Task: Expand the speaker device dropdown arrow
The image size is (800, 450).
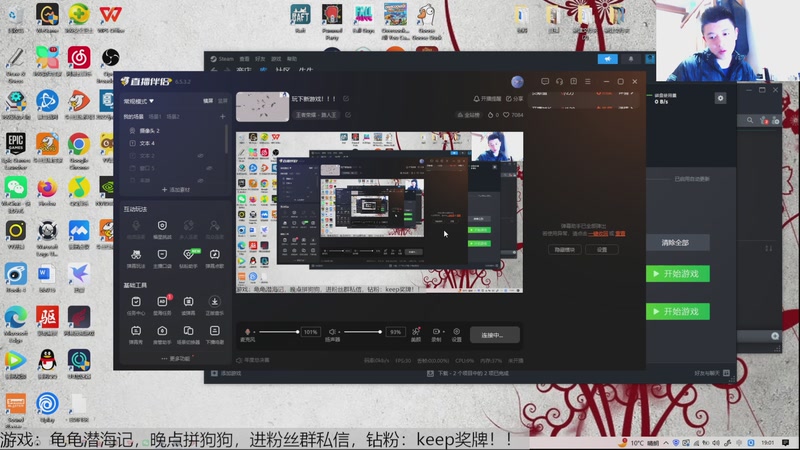Action: click(339, 332)
